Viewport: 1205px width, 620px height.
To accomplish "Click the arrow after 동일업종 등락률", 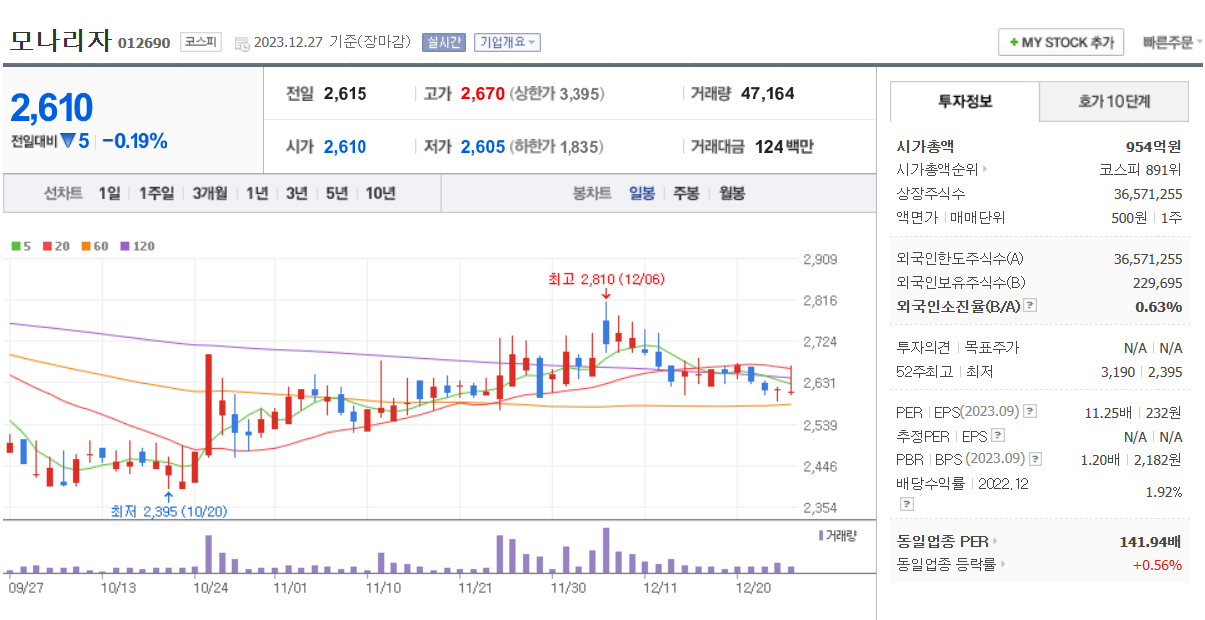I will tap(1002, 565).
